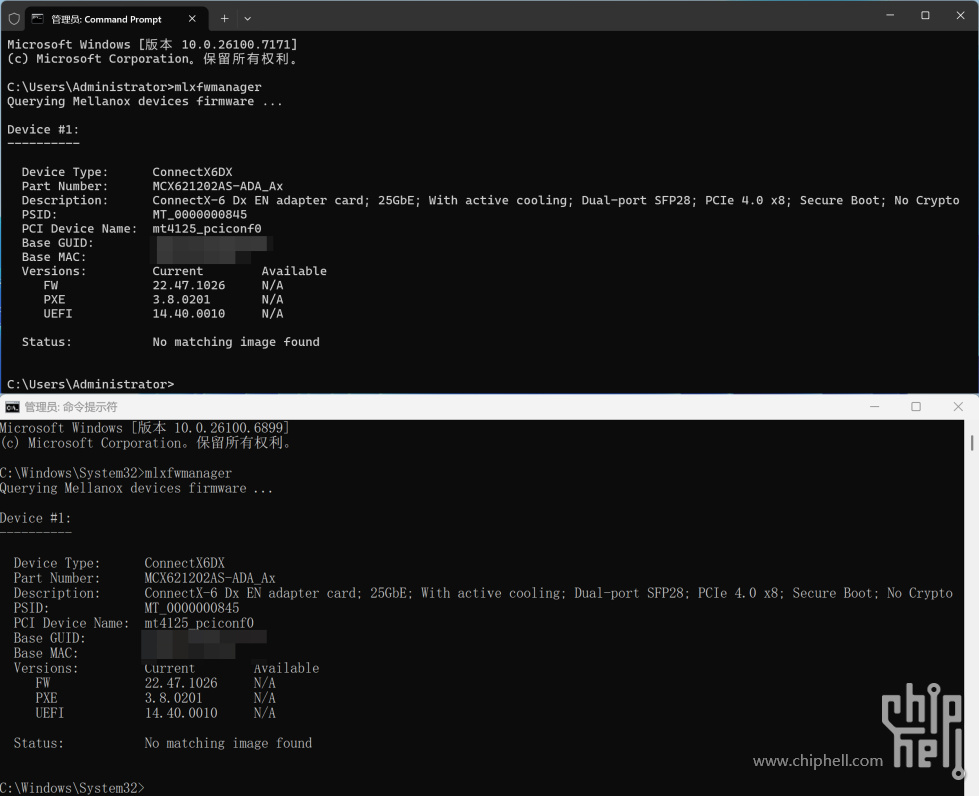Click the C:\Users\Administrator> prompt line

[x=90, y=384]
